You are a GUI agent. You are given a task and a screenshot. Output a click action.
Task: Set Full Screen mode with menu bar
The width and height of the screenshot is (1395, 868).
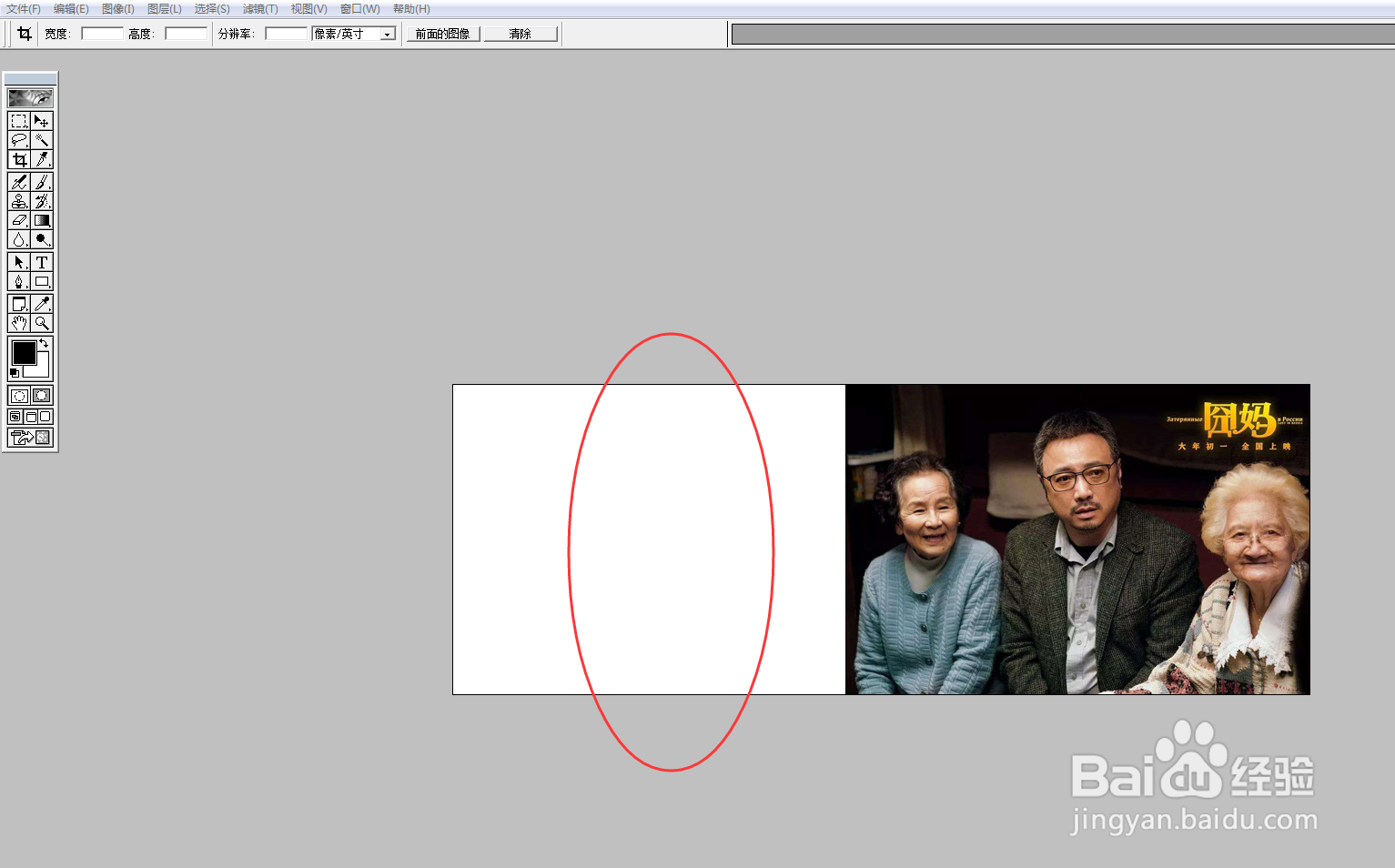[x=30, y=417]
